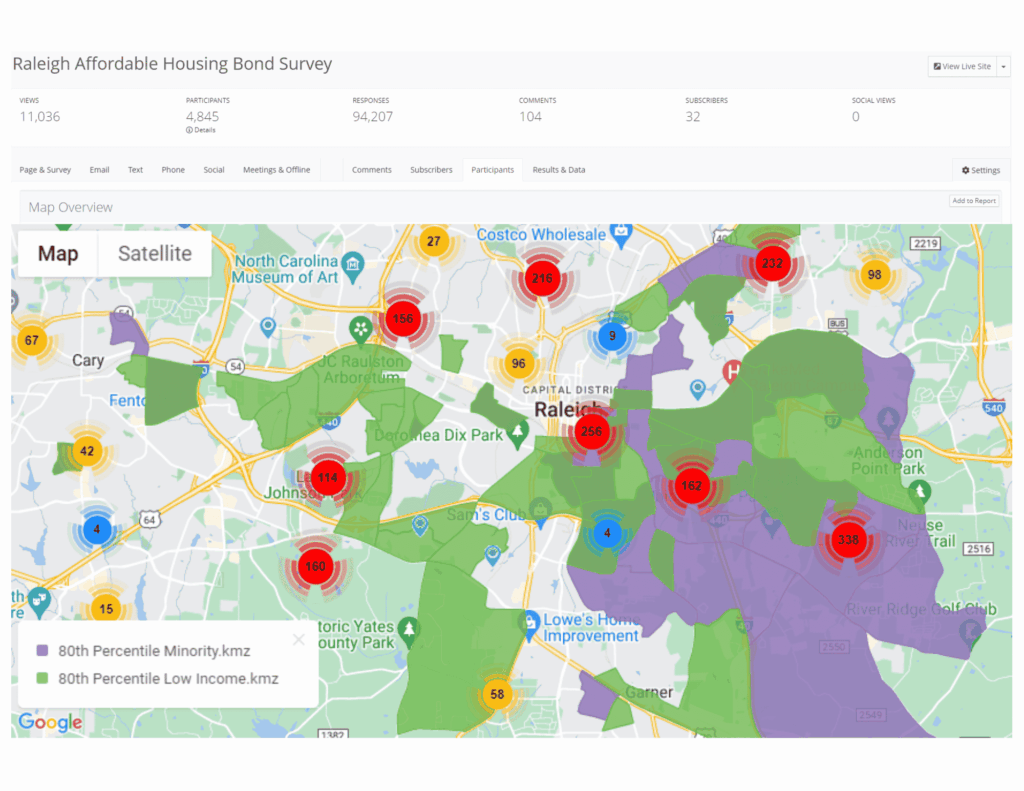
Task: Open the Google logo link on the map
Action: pos(50,722)
